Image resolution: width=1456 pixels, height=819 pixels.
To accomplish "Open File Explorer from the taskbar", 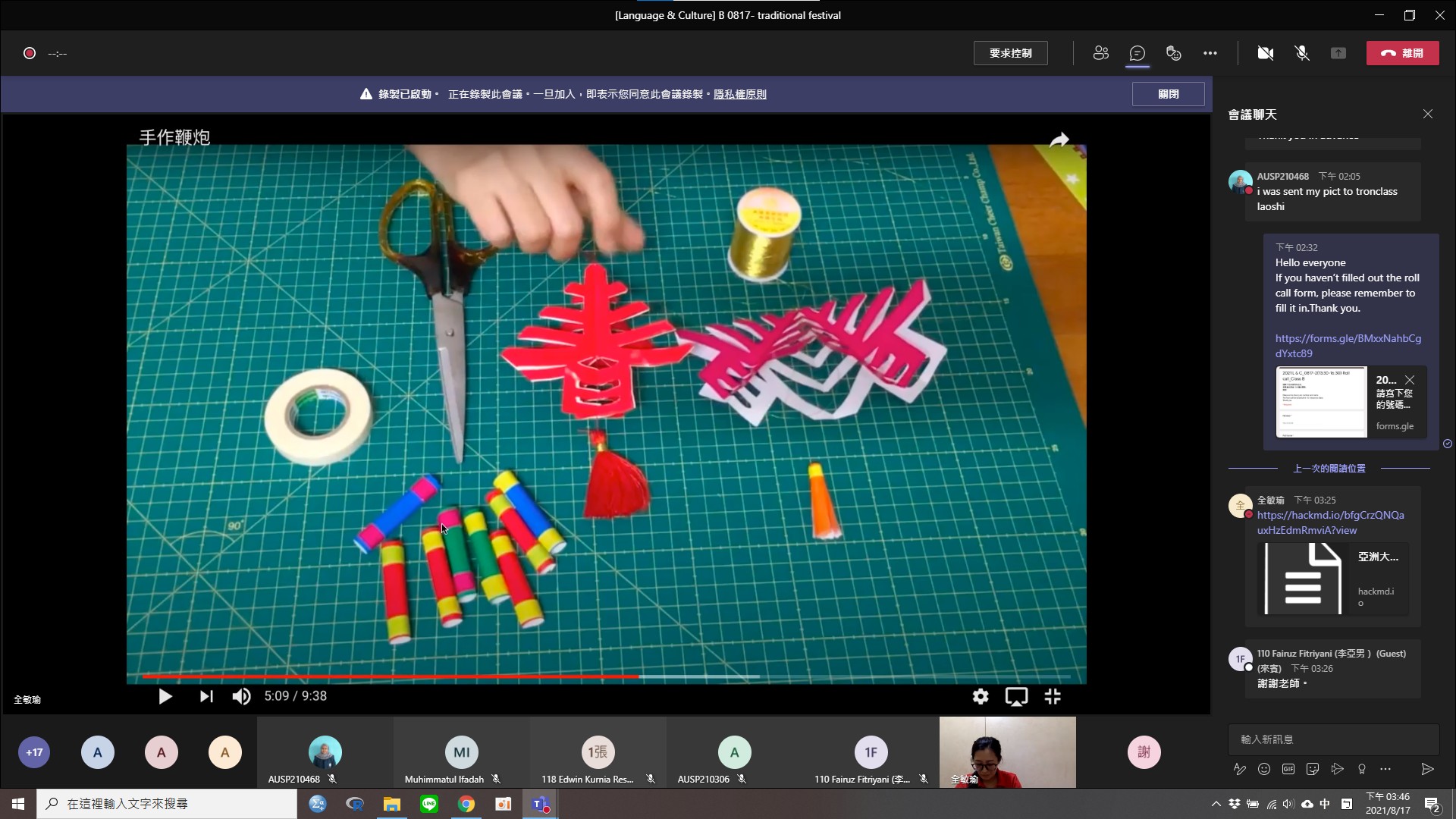I will tap(391, 804).
